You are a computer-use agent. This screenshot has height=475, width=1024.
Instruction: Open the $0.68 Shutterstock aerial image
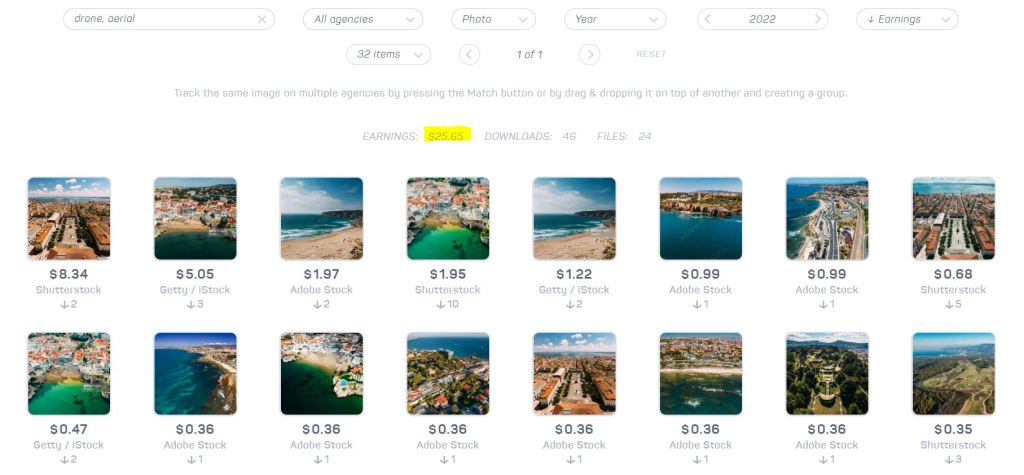[x=953, y=219]
